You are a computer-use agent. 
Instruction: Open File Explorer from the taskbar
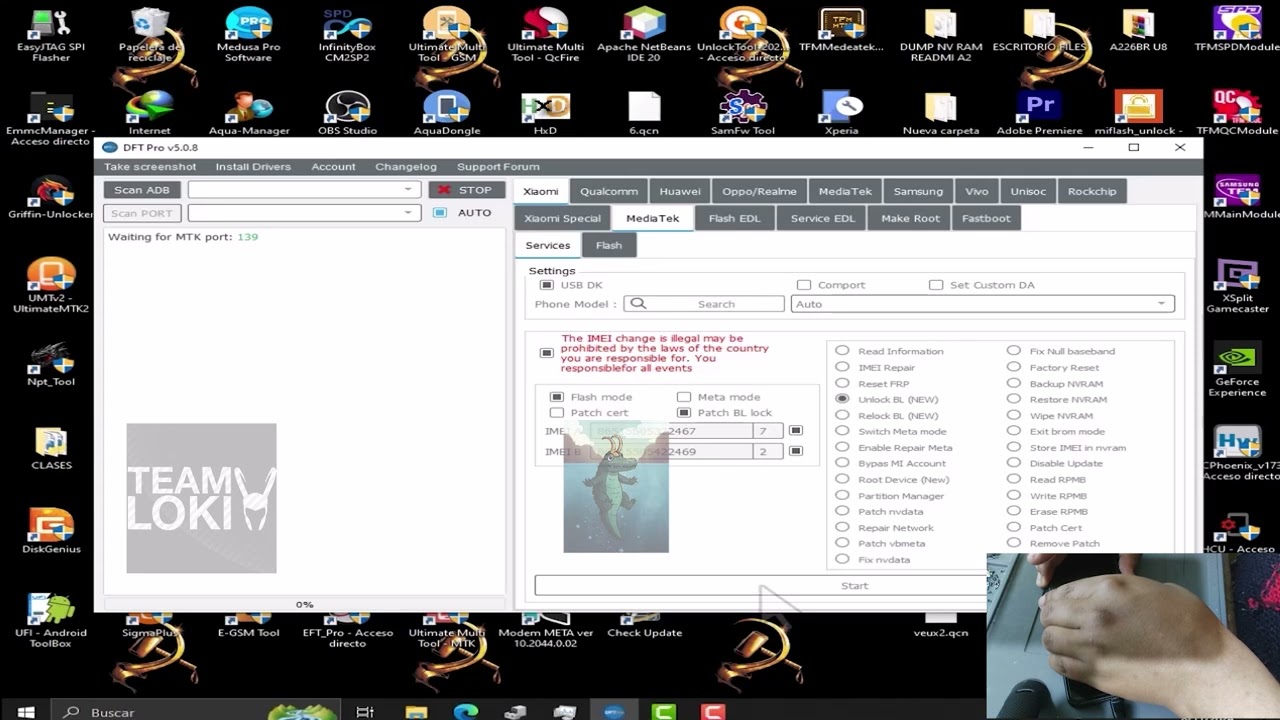[x=416, y=712]
